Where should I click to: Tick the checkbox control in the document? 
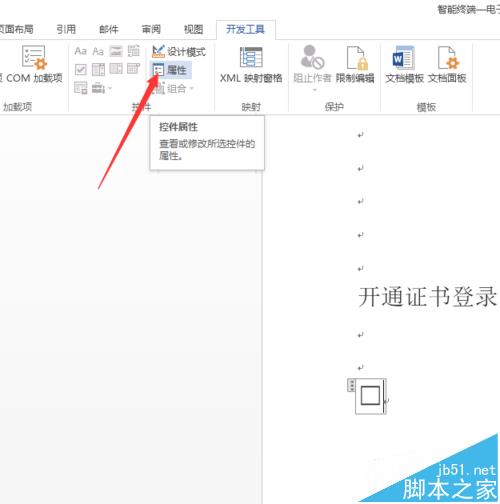(370, 396)
